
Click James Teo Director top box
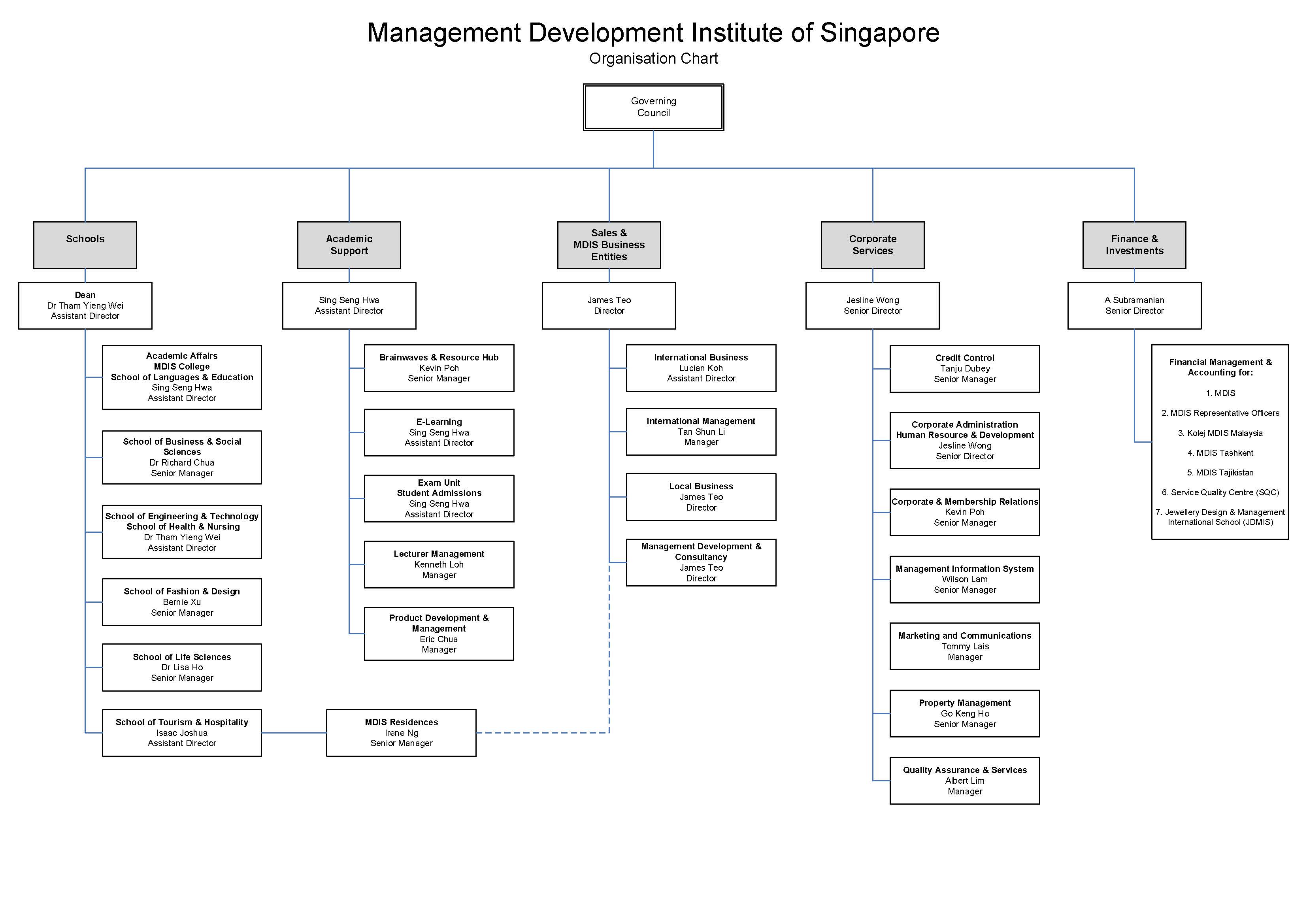(x=609, y=306)
